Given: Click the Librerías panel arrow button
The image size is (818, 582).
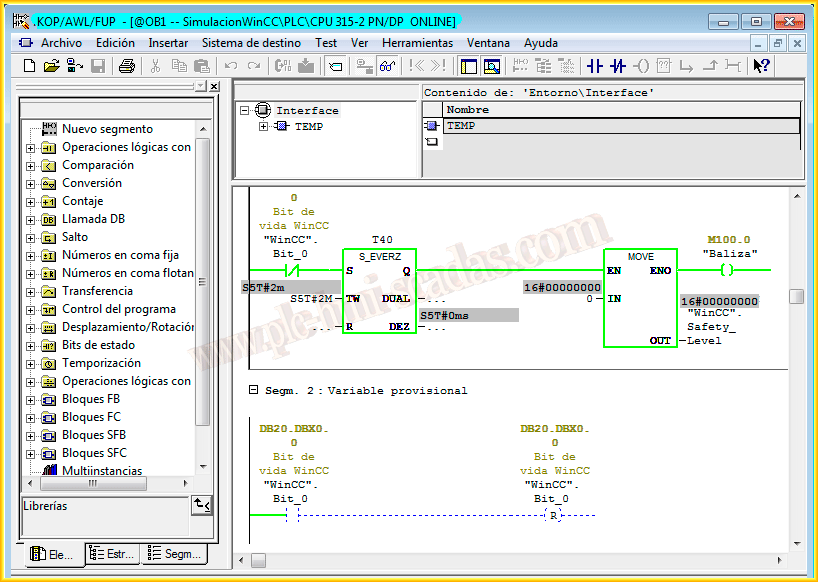Looking at the screenshot, I should 201,506.
